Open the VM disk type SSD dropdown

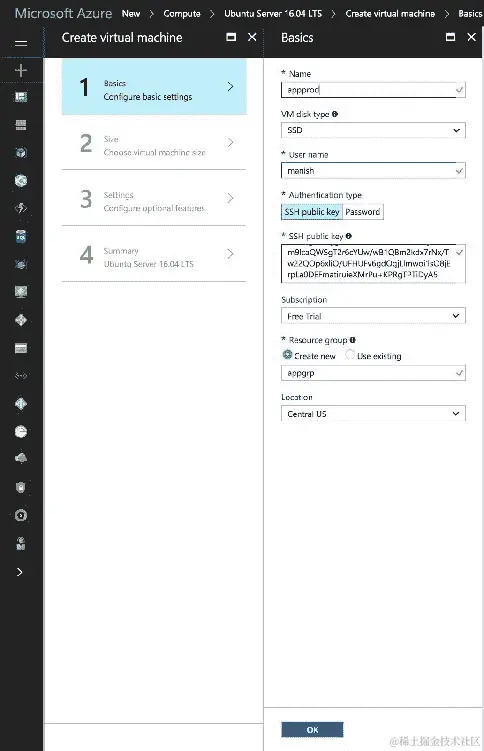[373, 130]
